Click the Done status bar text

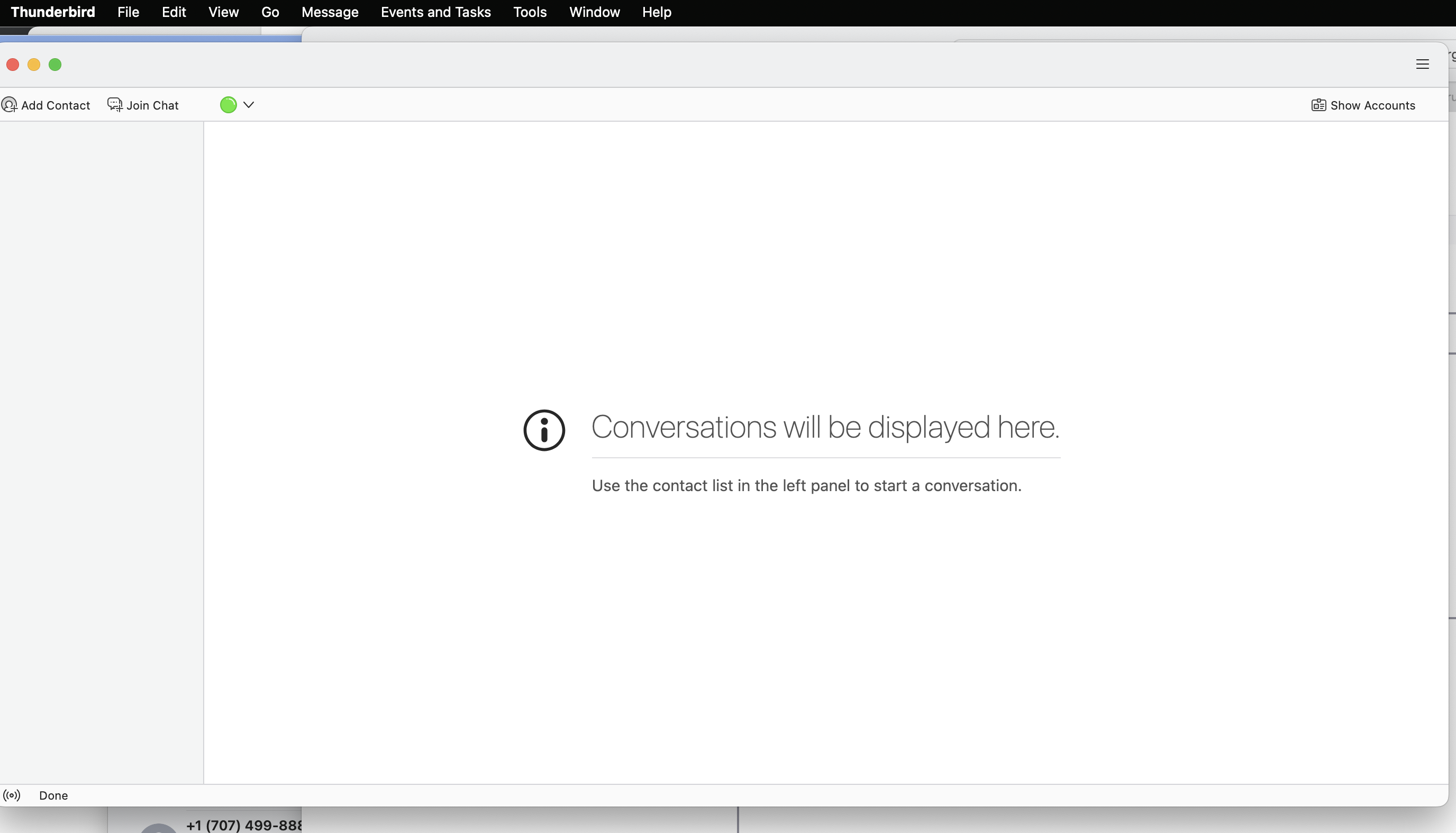(54, 795)
